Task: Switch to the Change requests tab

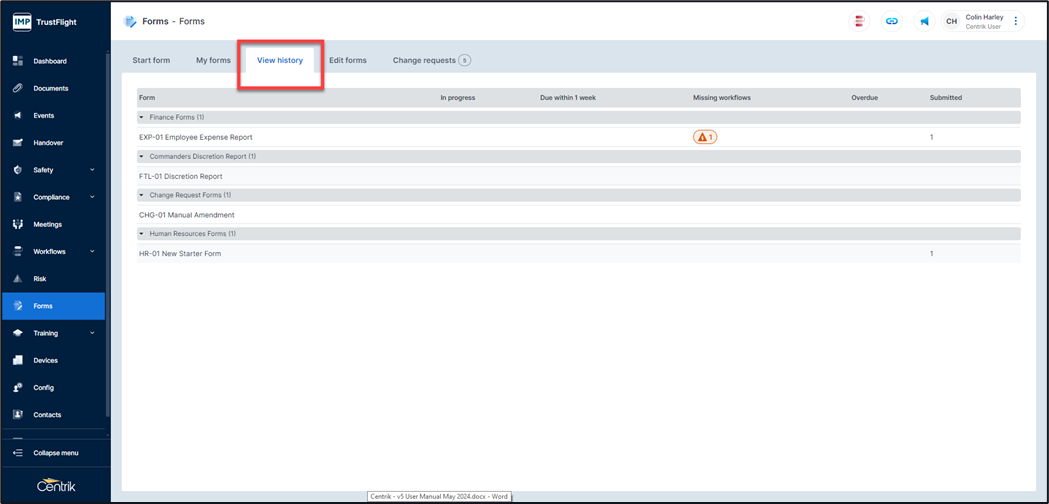Action: pyautogui.click(x=424, y=60)
